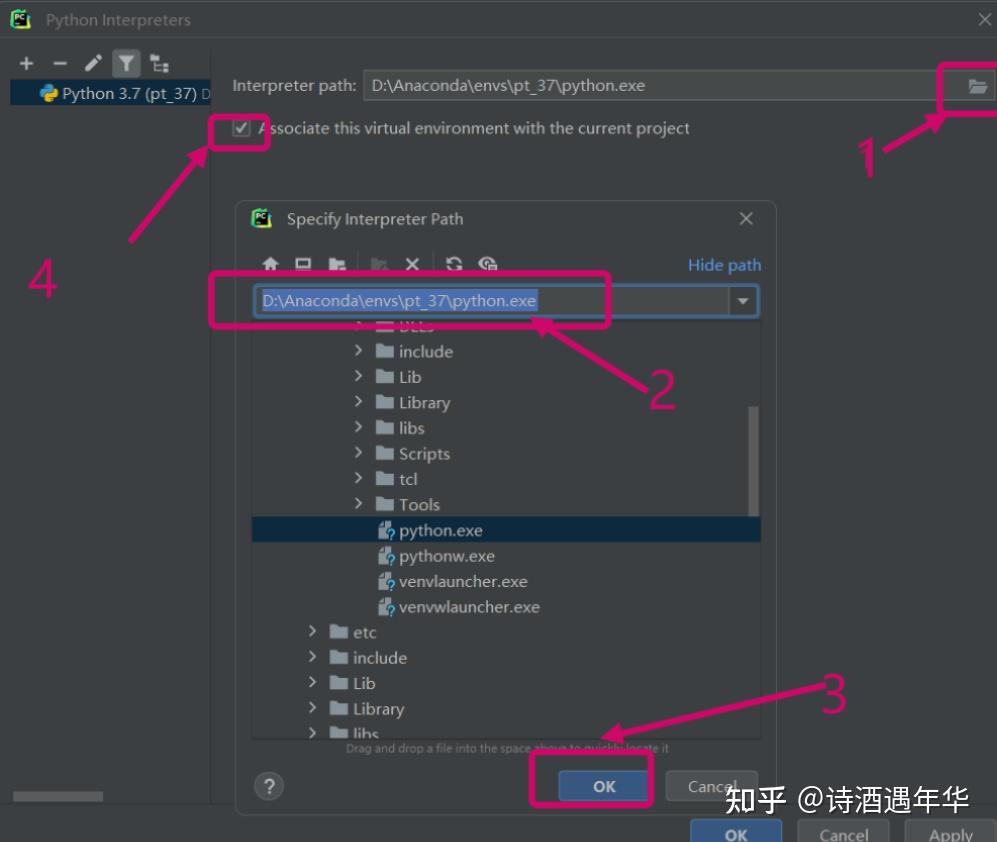
Task: Open folder browse icon next to Interpreter path
Action: pos(977,86)
